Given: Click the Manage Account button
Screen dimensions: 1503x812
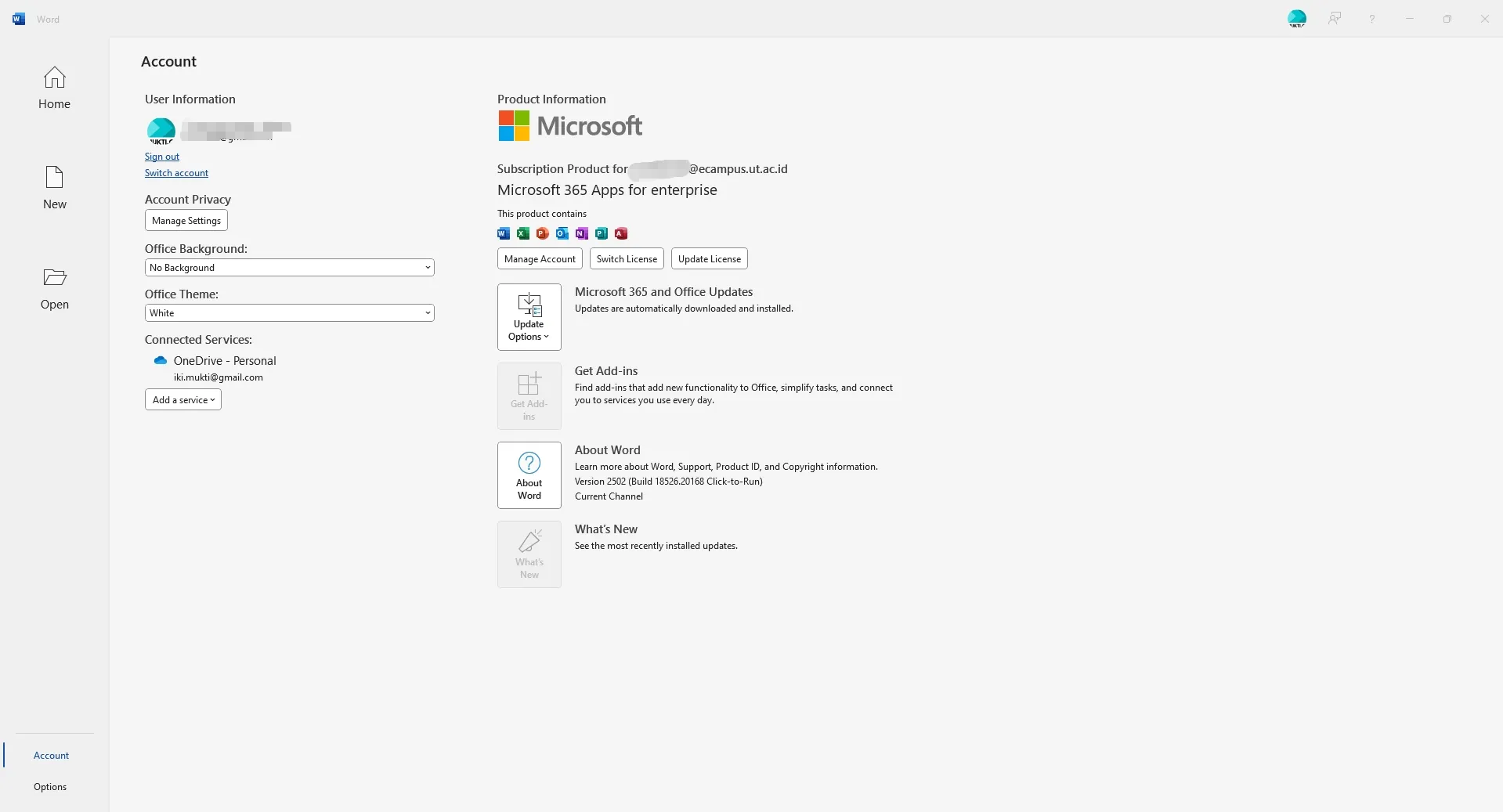Looking at the screenshot, I should pyautogui.click(x=540, y=259).
